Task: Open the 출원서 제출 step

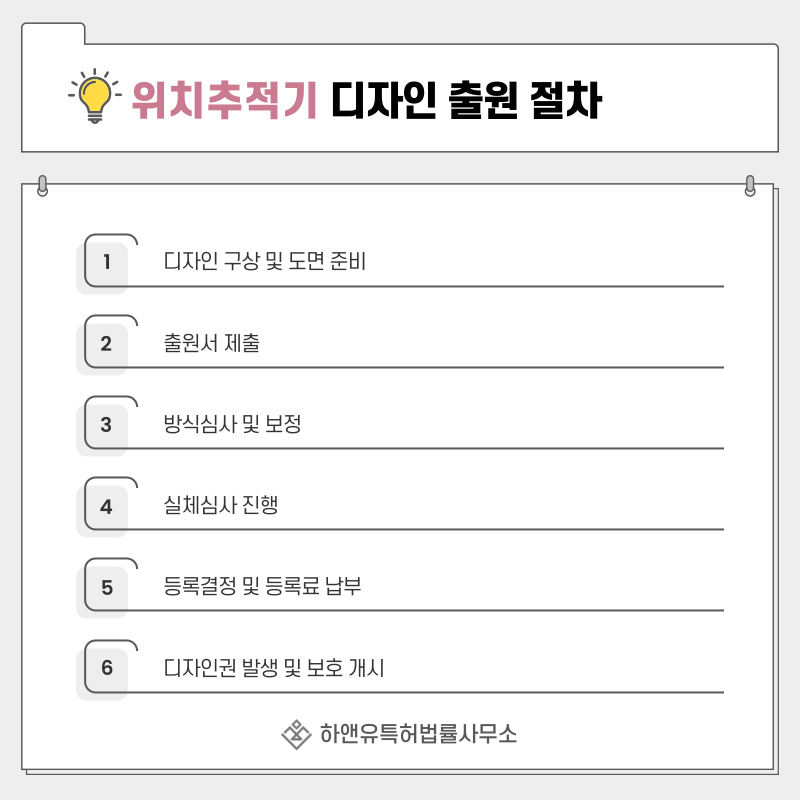Action: pos(212,343)
